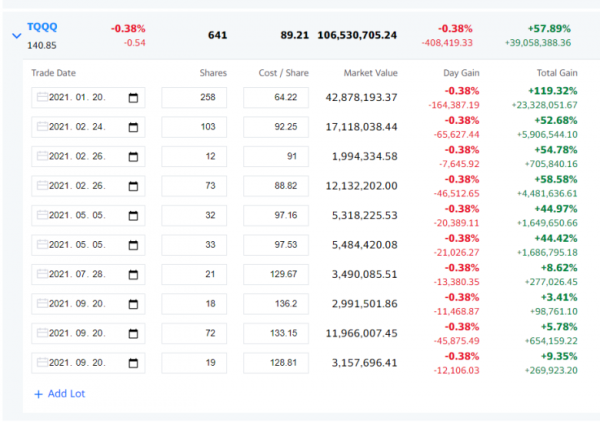Select market value 1,994,334.58

[x=365, y=156]
